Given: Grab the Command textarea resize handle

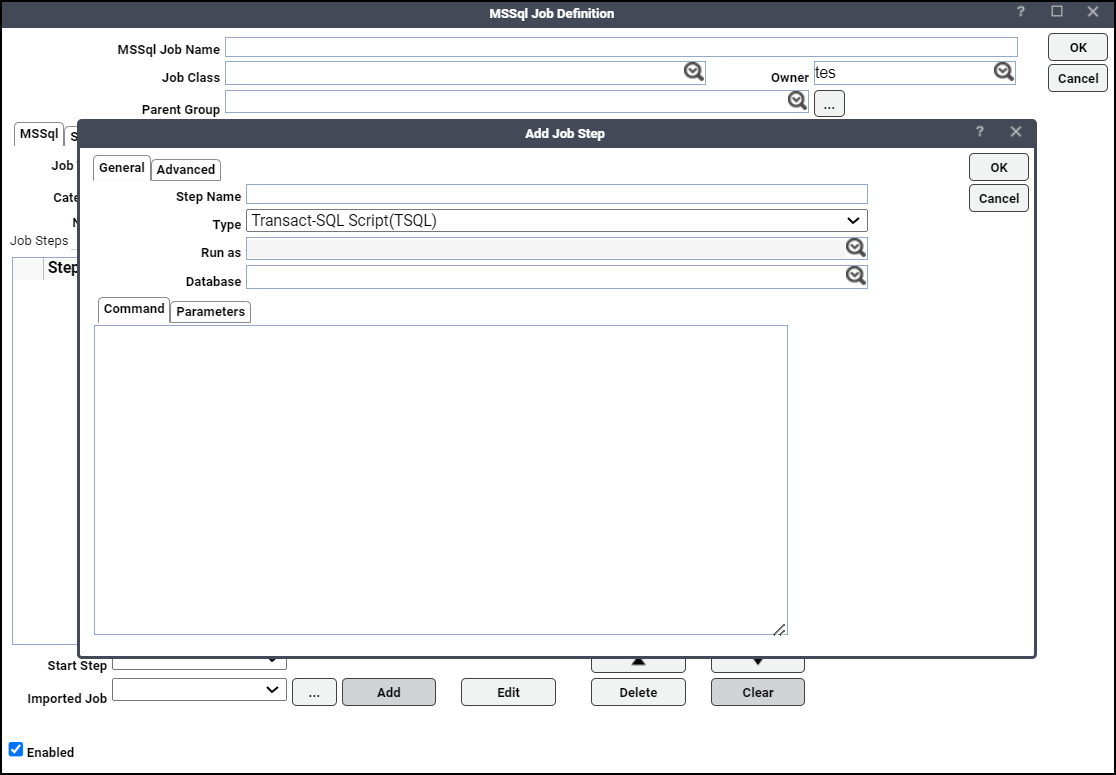Looking at the screenshot, I should pyautogui.click(x=779, y=628).
